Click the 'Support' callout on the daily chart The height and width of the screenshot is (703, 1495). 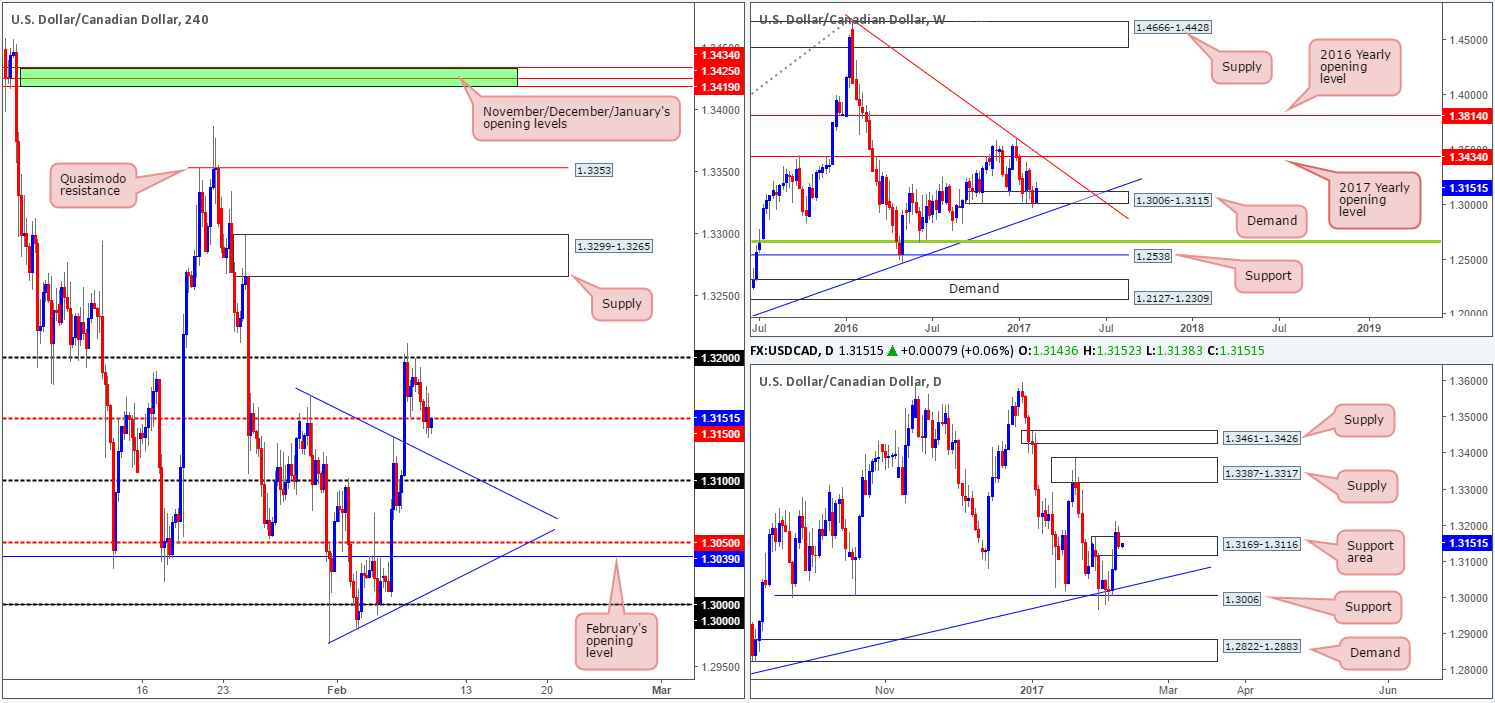pos(1368,607)
